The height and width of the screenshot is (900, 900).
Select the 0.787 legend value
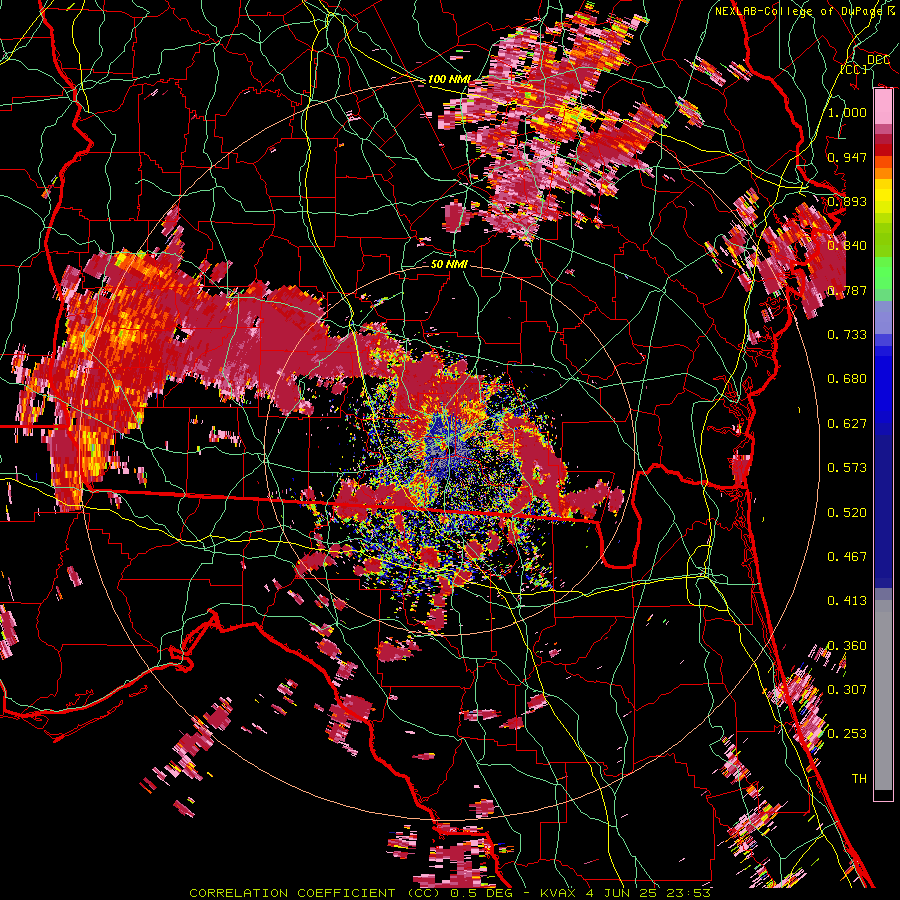pos(847,290)
